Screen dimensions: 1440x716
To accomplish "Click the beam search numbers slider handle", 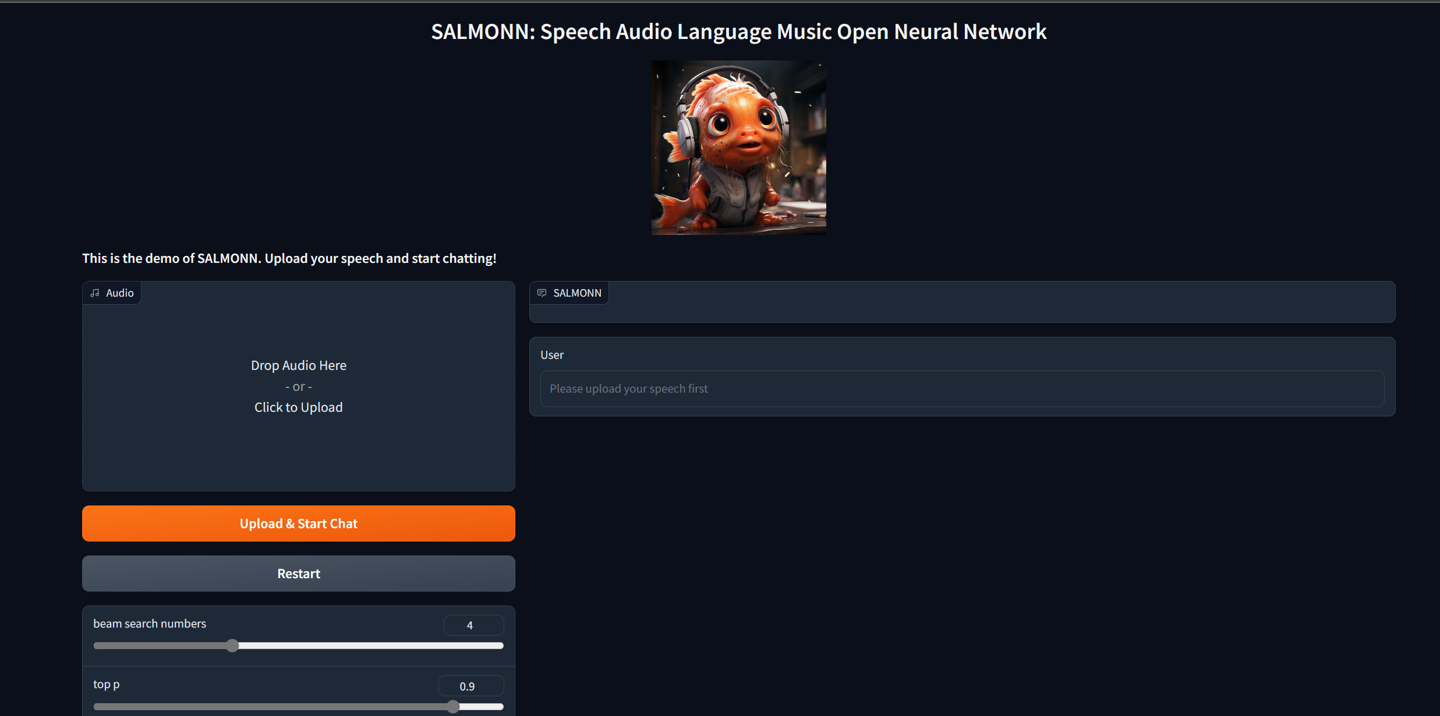I will (x=232, y=646).
